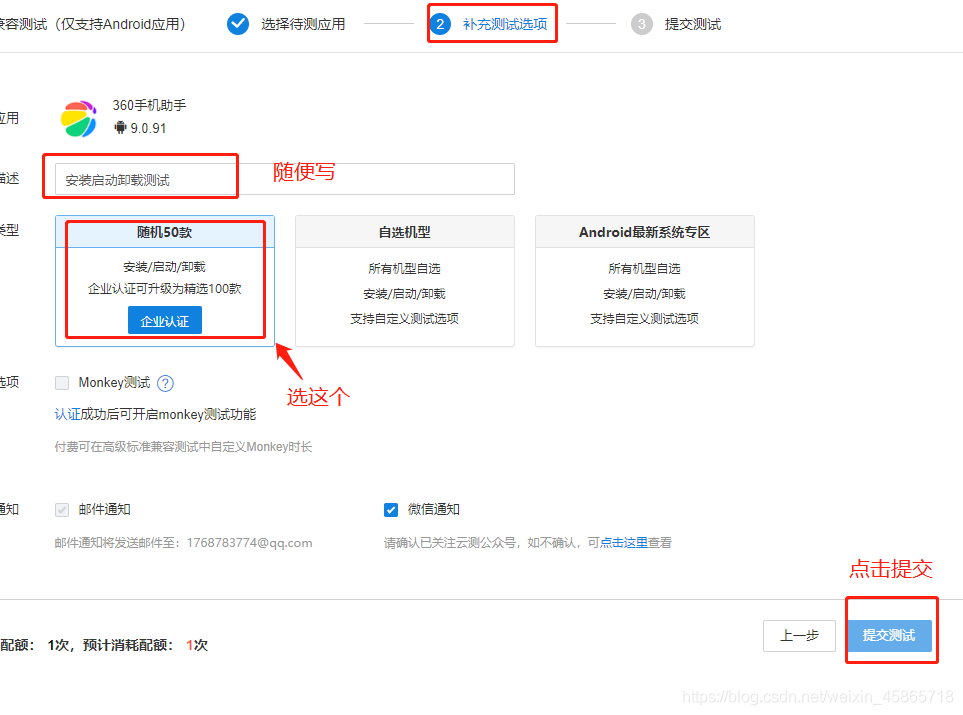Screen dimensions: 963x715
Task: Click the text 付费可在高级标准兼容测试中自定义Monkey时长
Action: pyautogui.click(x=183, y=447)
